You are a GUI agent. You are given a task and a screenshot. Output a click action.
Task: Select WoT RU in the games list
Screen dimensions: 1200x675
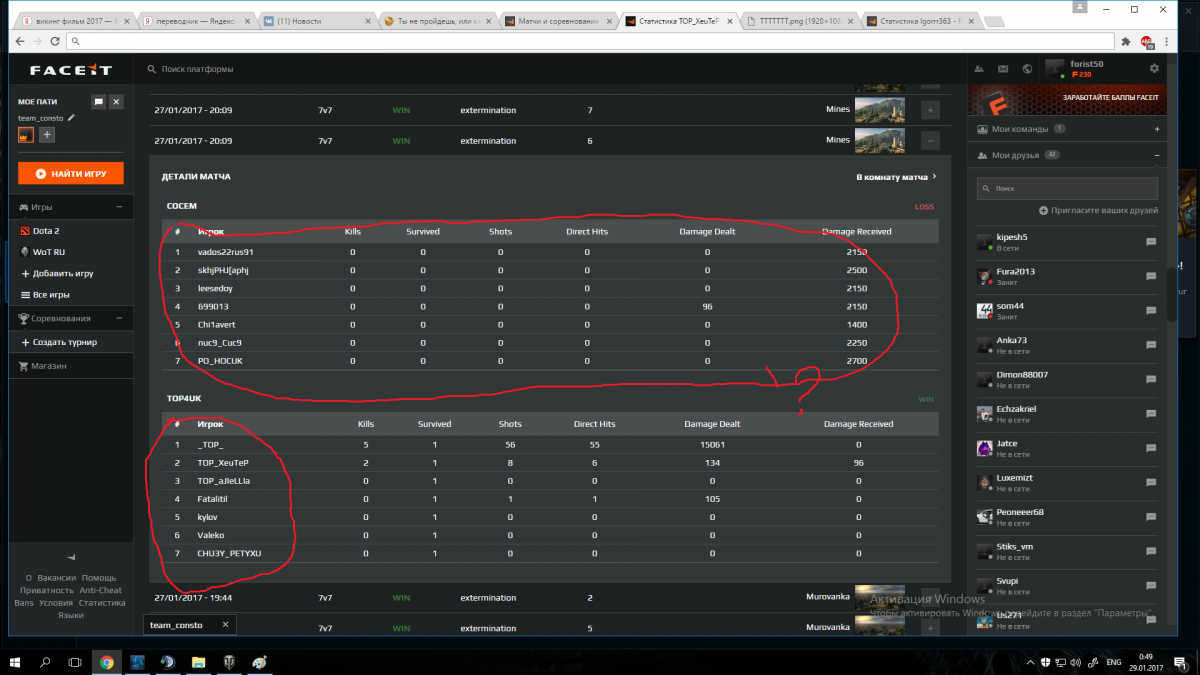click(49, 252)
